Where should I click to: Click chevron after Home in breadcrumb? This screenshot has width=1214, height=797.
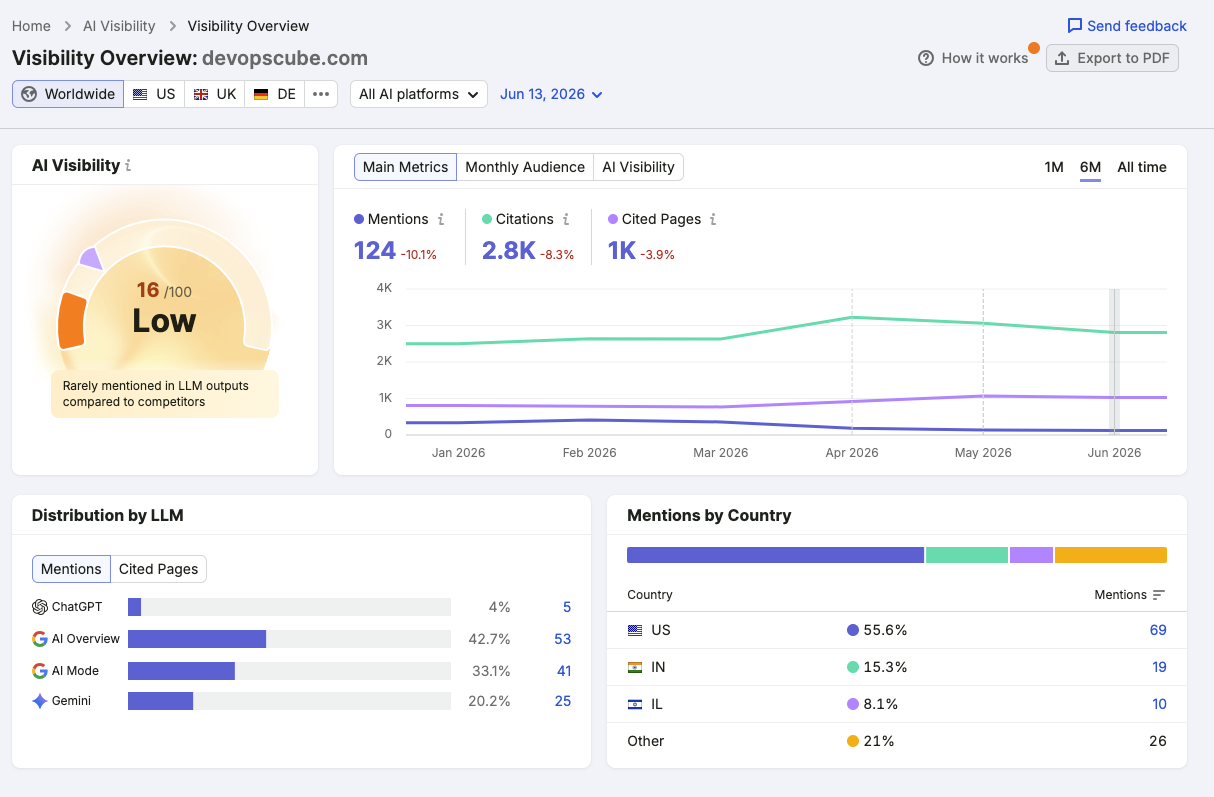[x=67, y=26]
